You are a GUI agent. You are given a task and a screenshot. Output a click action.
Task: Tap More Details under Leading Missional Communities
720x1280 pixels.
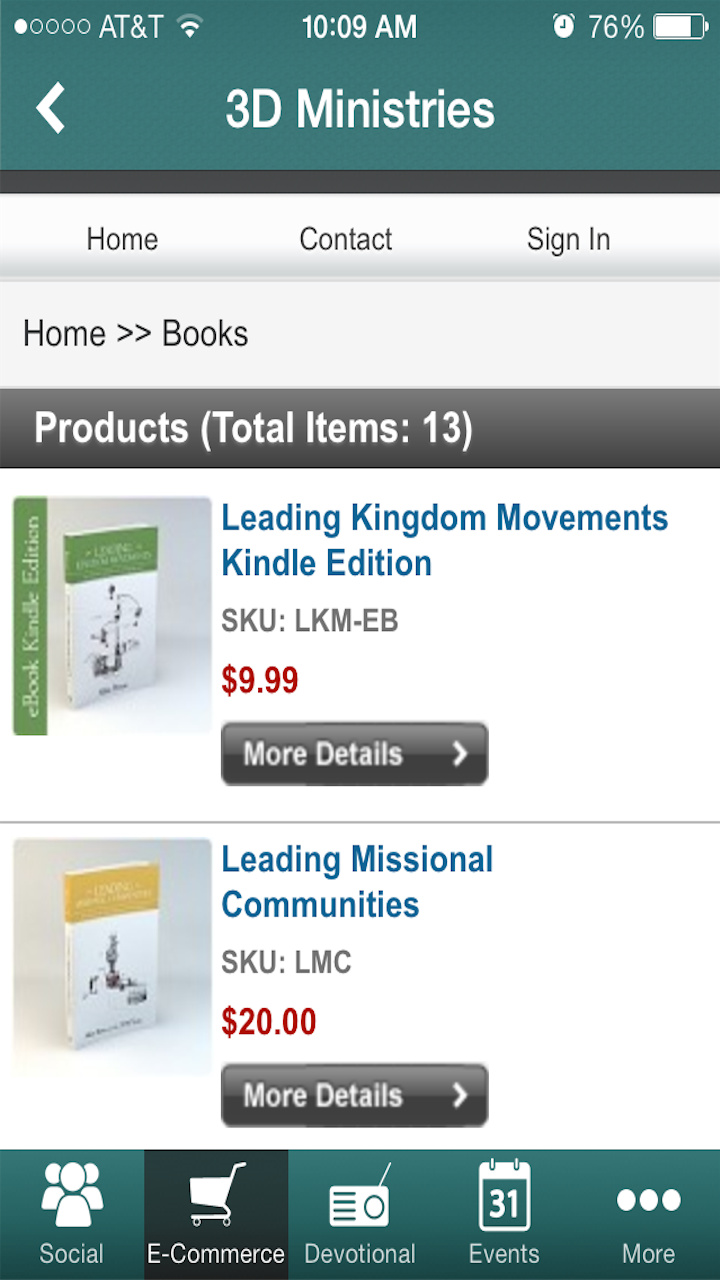[x=354, y=1095]
